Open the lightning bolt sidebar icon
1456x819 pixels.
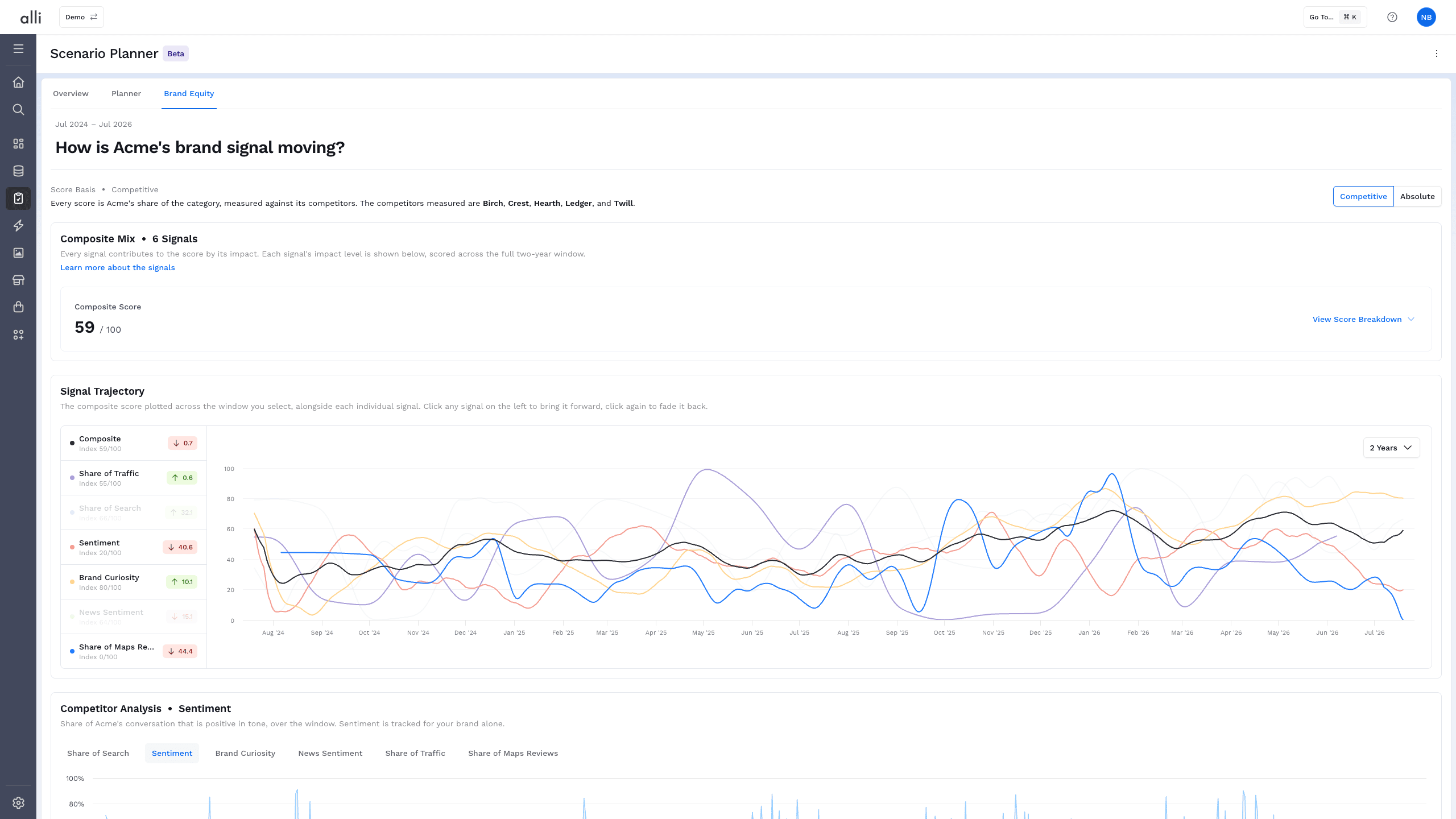point(18,226)
